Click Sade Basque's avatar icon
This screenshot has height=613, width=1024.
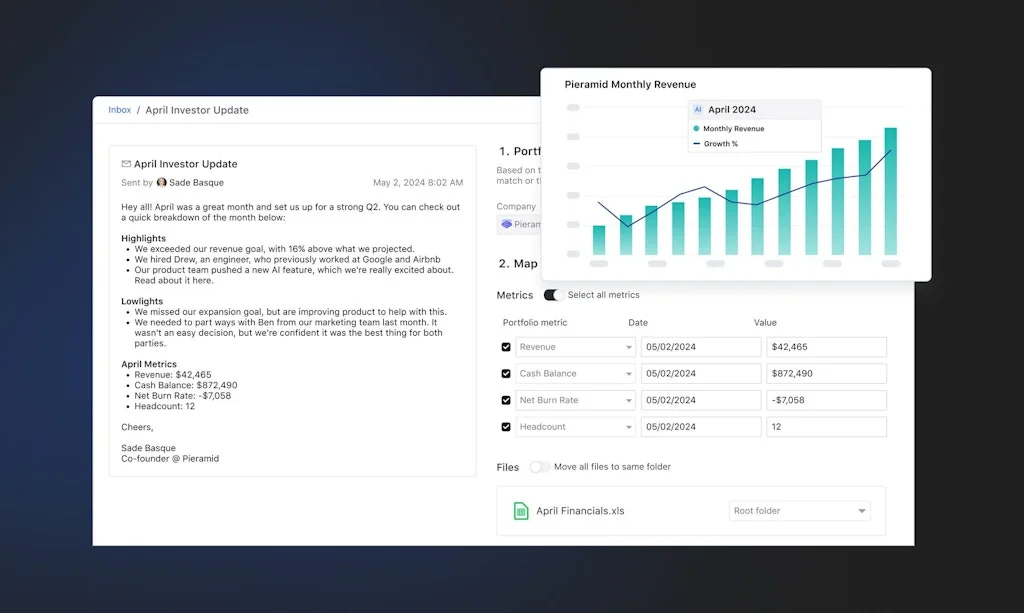point(163,182)
